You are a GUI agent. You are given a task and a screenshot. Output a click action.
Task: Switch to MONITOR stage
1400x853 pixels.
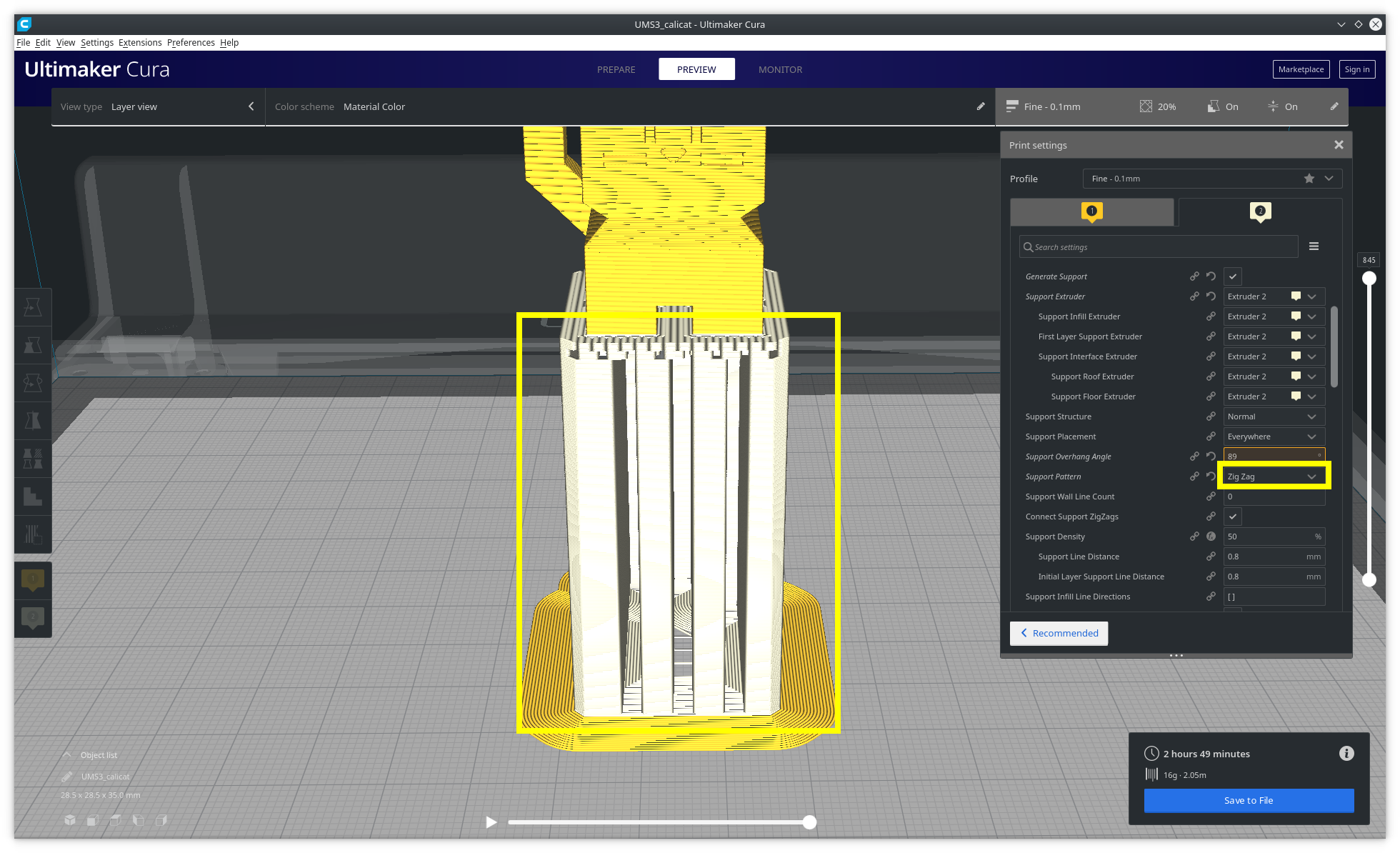(780, 69)
